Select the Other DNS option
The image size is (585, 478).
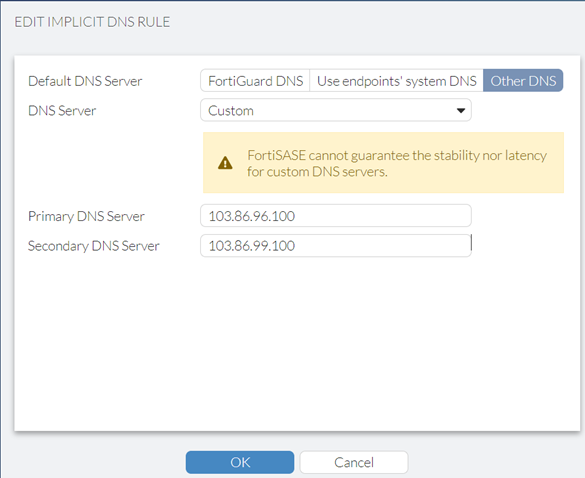(523, 81)
